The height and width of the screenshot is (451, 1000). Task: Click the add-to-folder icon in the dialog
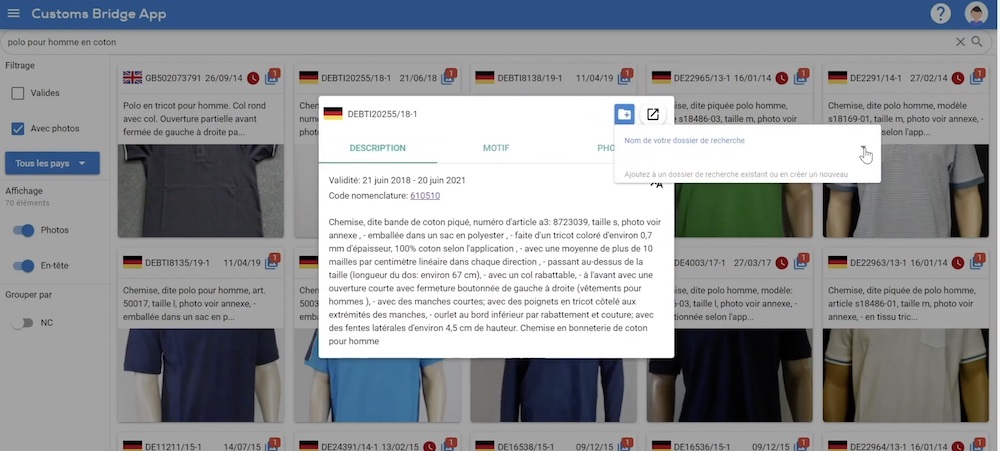624,114
